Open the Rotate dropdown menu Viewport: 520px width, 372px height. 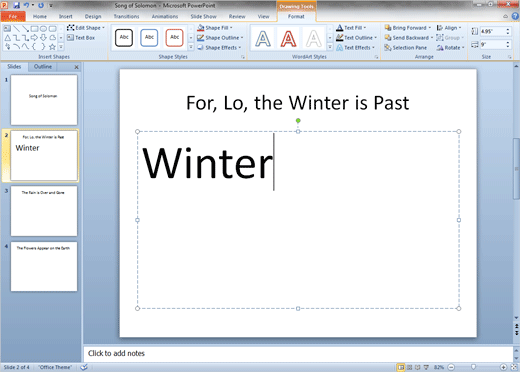pos(451,48)
